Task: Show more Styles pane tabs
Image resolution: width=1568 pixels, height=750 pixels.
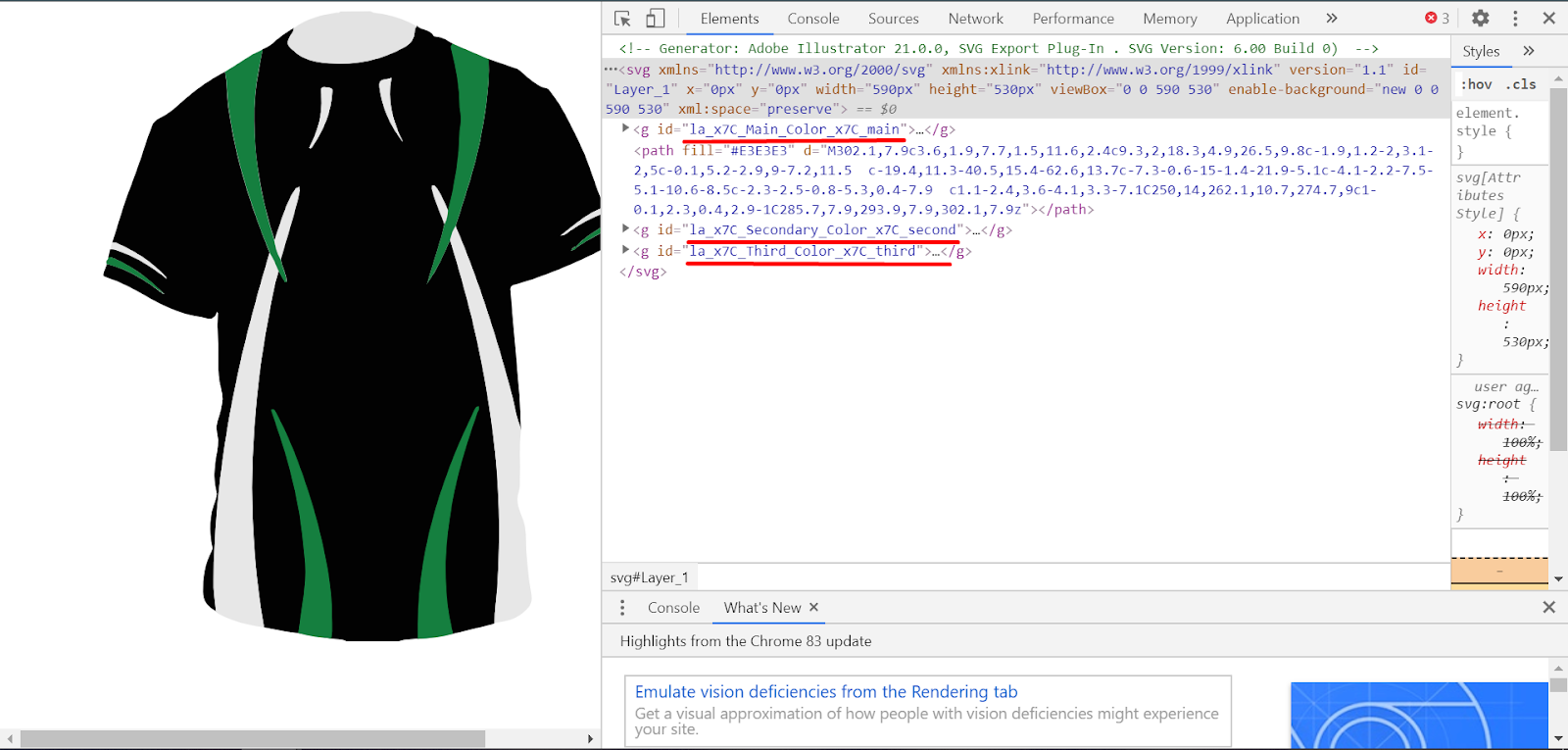Action: pos(1529,51)
